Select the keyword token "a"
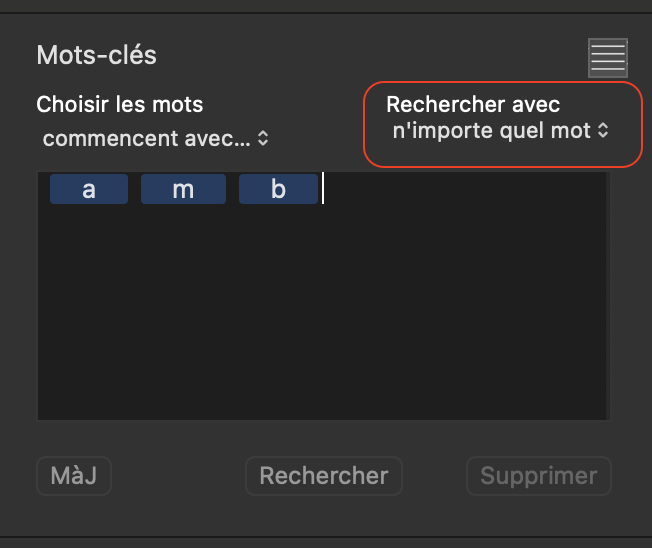The image size is (652, 548). point(89,189)
